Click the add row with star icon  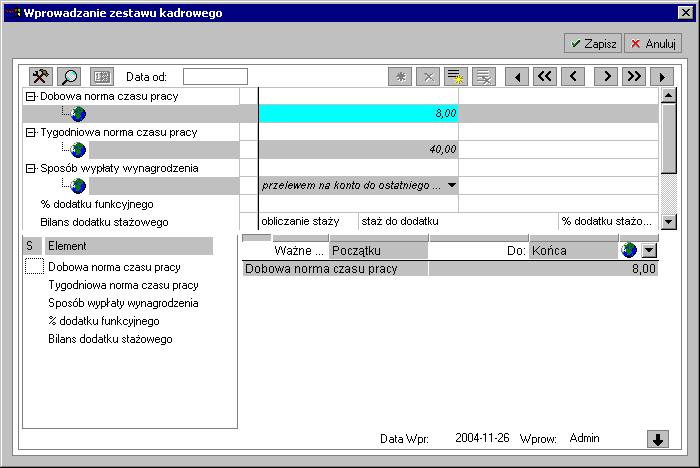click(456, 77)
